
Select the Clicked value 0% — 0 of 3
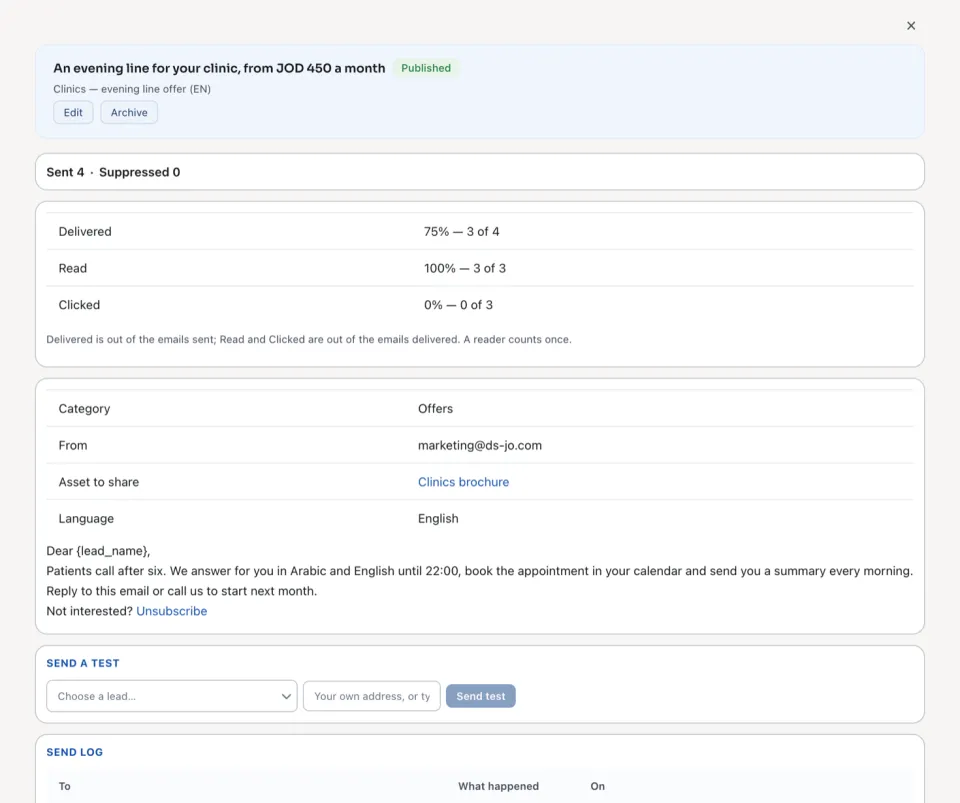point(458,305)
